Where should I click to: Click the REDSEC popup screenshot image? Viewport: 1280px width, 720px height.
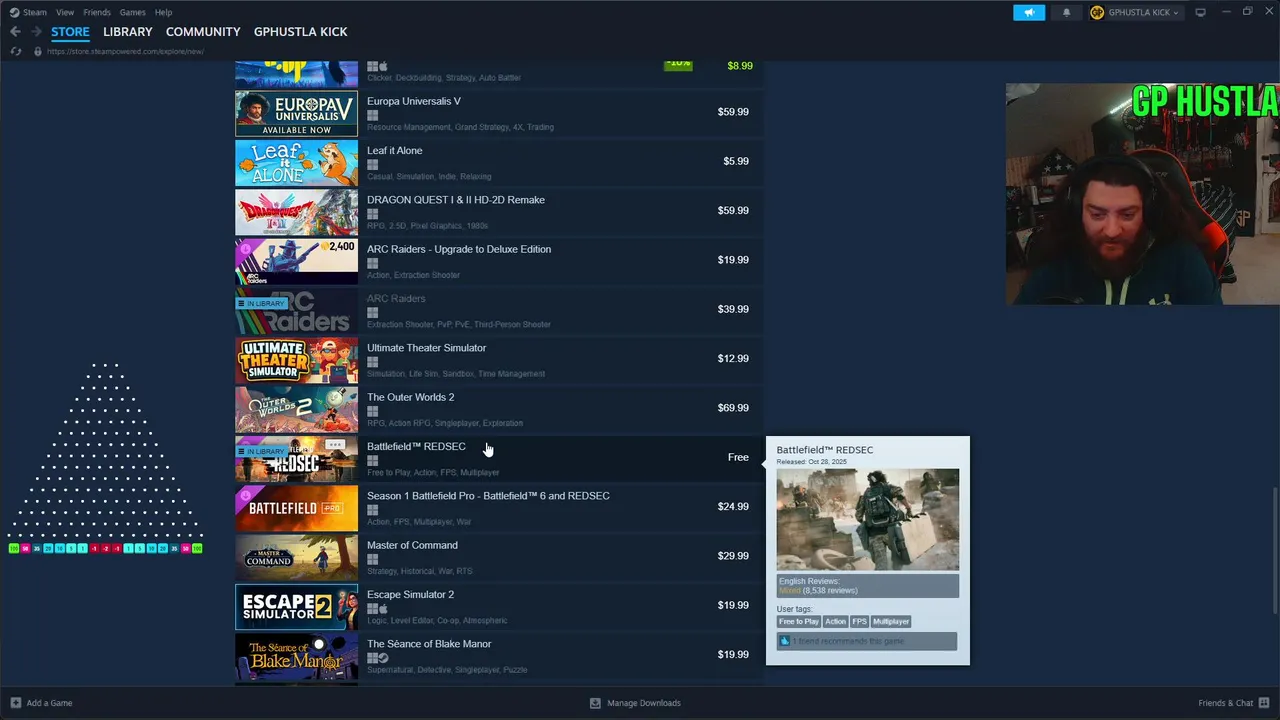pyautogui.click(x=868, y=519)
